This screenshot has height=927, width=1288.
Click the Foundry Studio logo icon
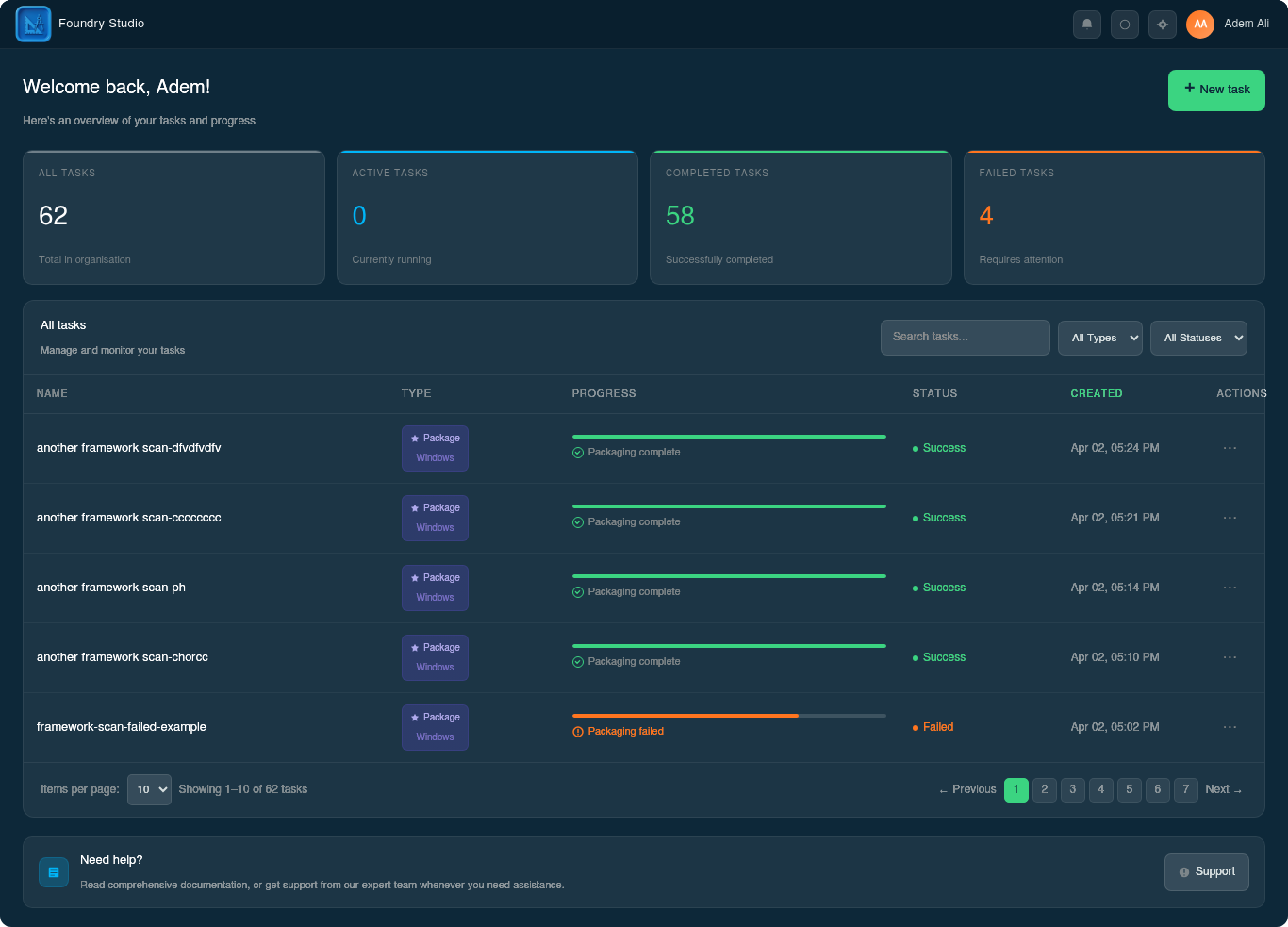click(x=34, y=24)
